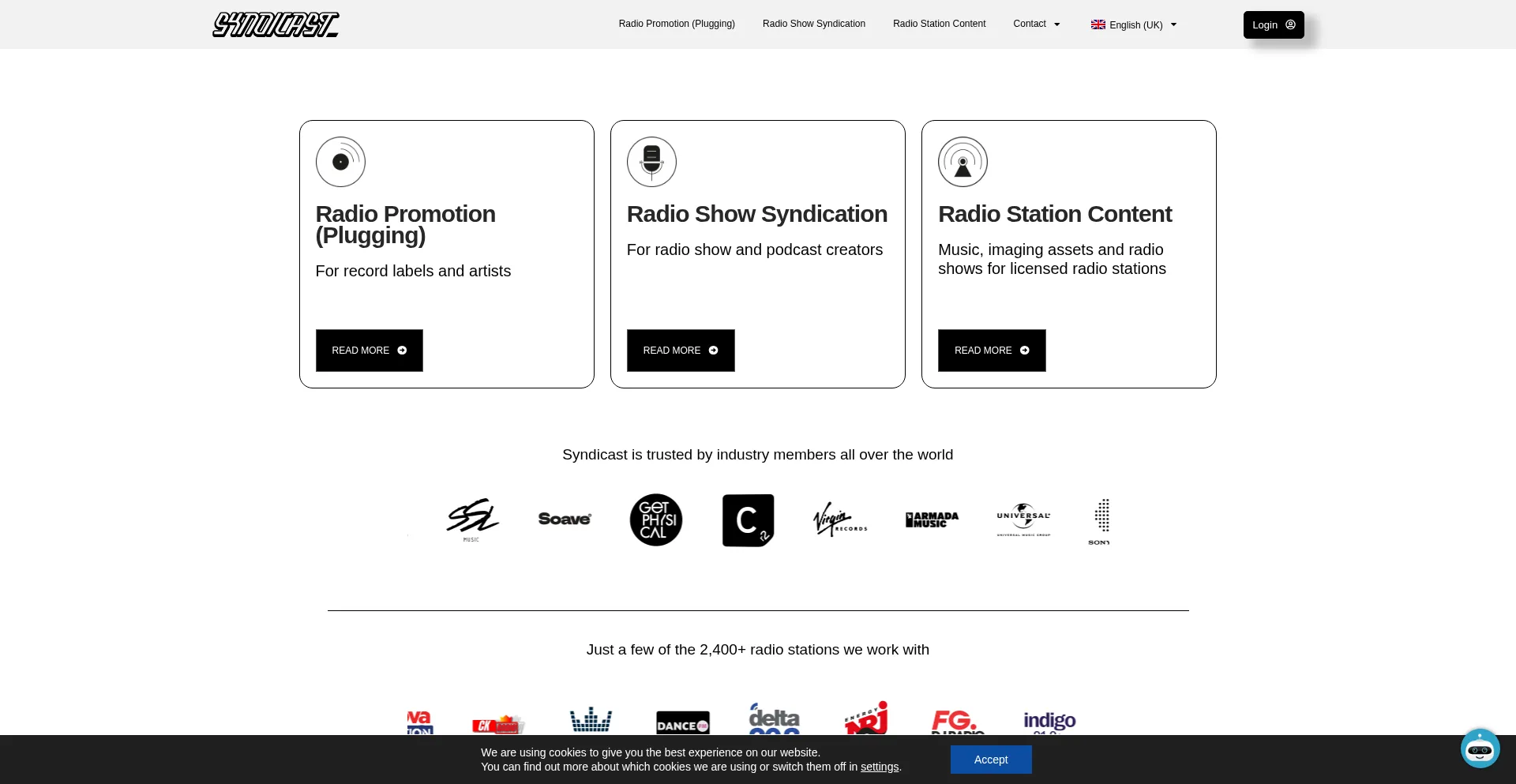Click the Syndicast logo in header

tap(276, 24)
